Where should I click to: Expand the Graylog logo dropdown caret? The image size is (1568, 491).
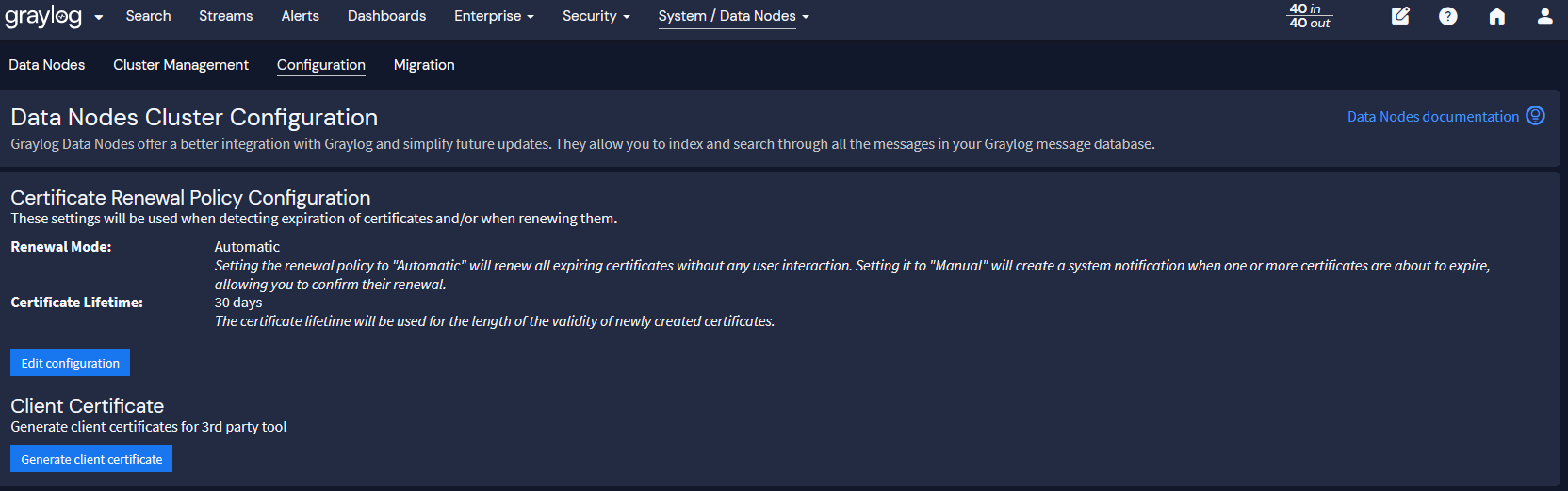(99, 17)
